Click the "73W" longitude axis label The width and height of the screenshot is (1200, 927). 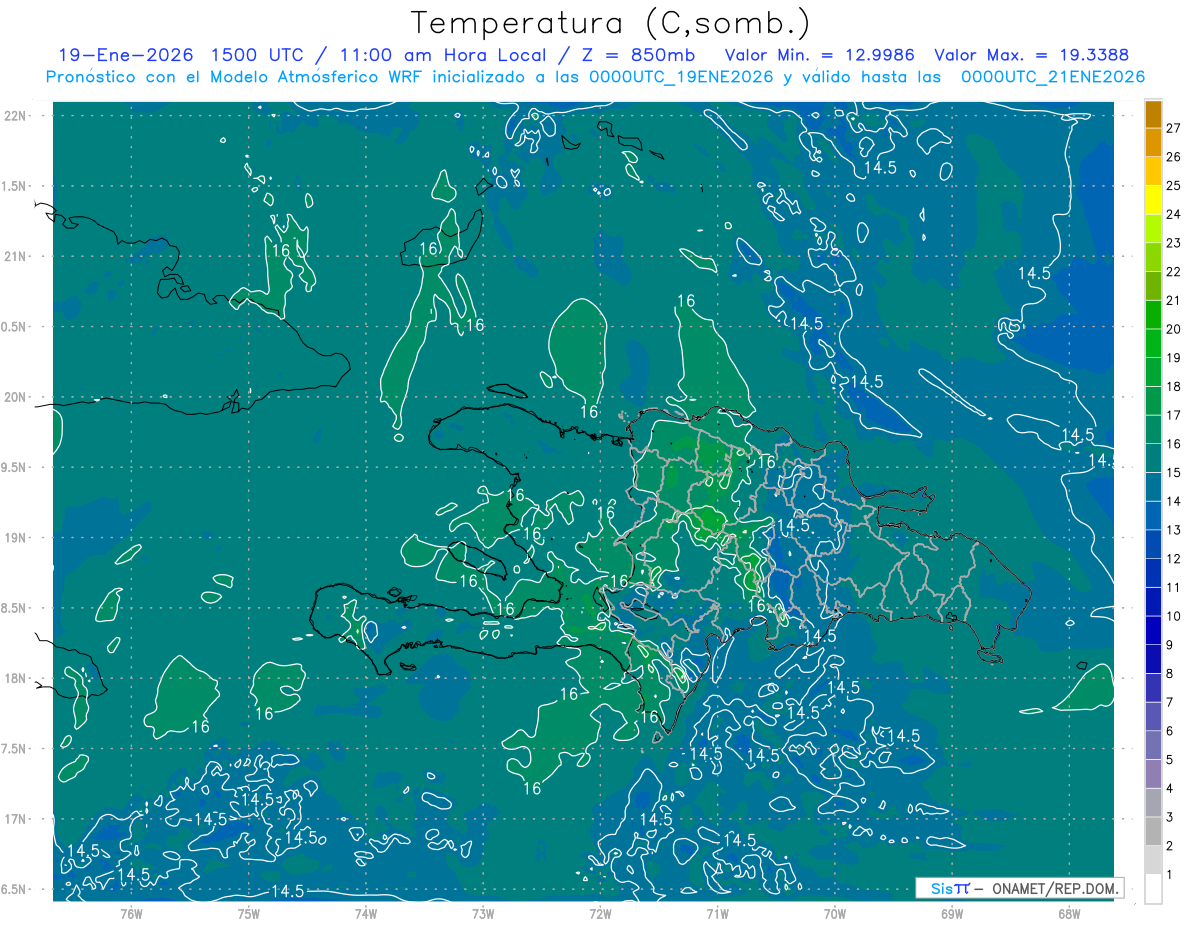coord(483,914)
